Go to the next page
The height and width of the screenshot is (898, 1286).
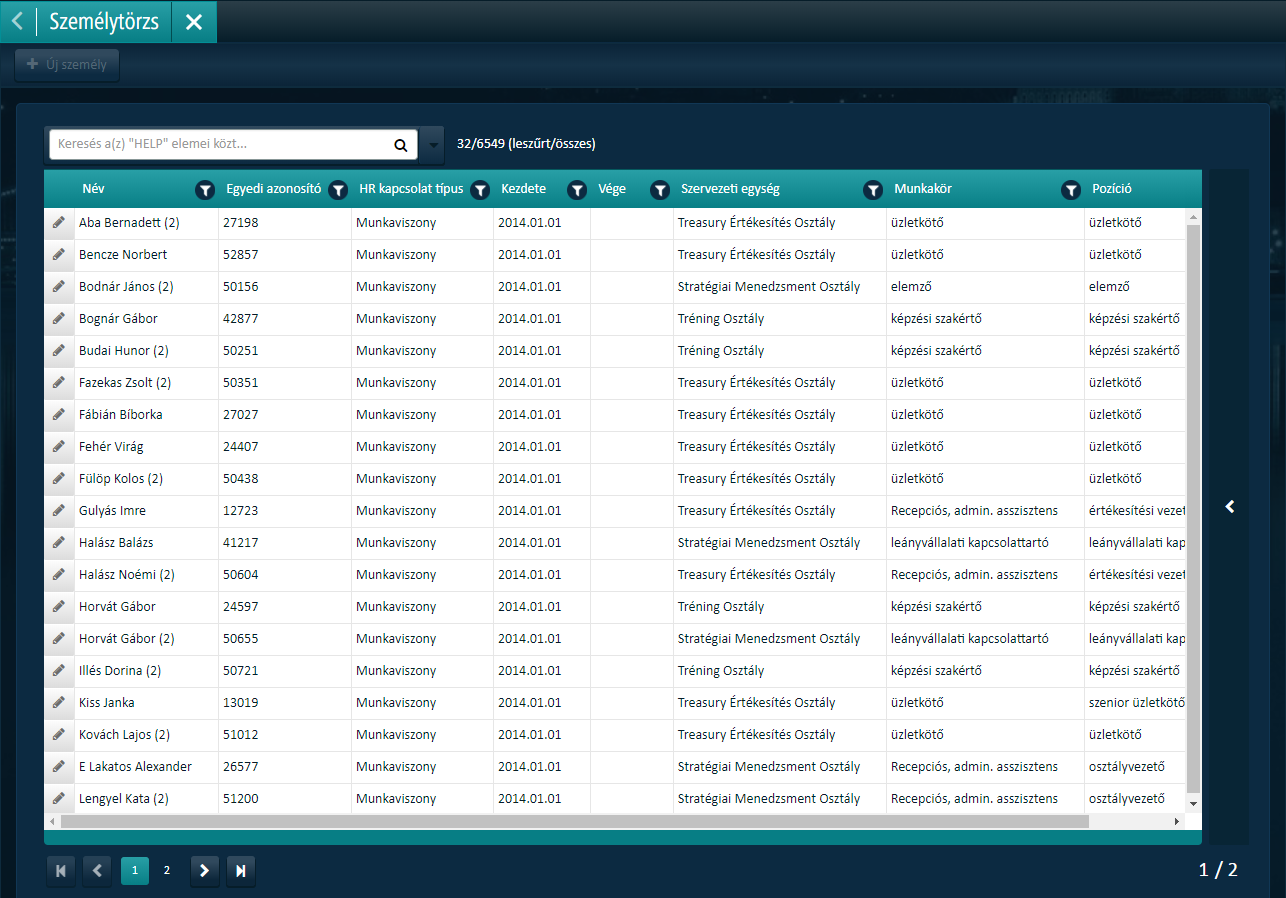[204, 871]
